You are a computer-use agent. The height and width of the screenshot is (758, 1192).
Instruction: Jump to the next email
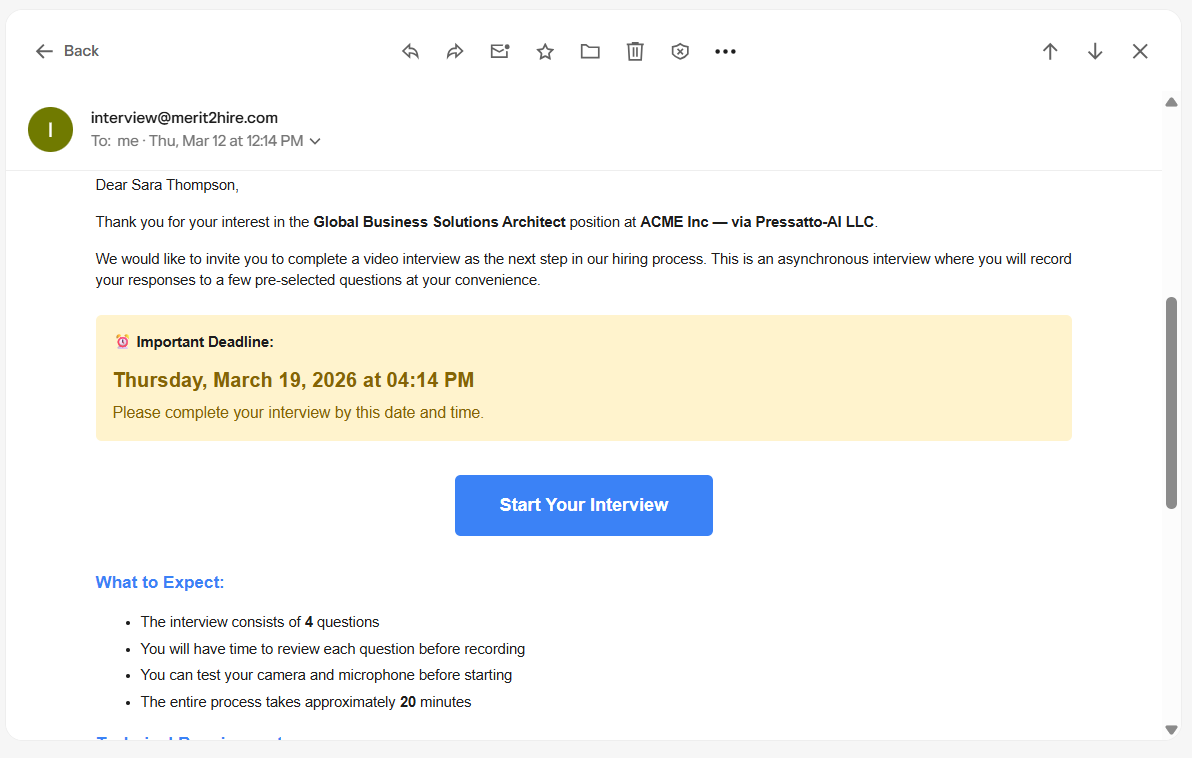1095,51
